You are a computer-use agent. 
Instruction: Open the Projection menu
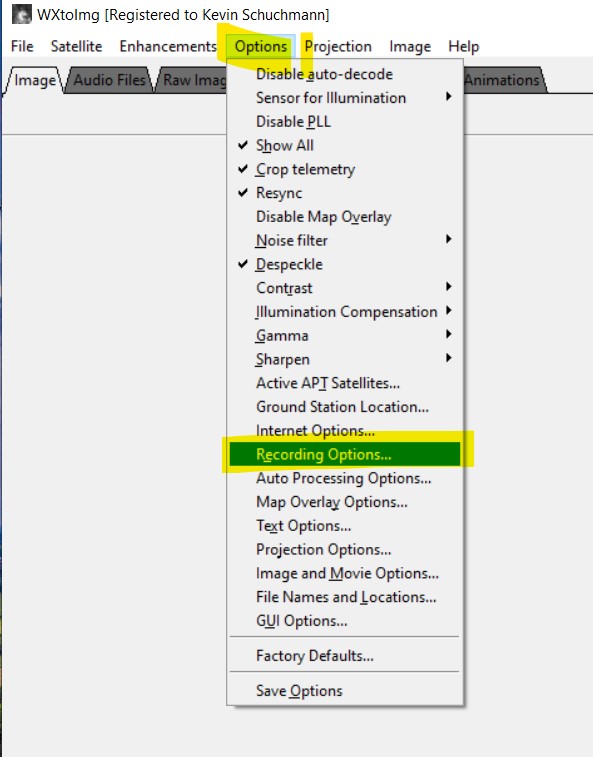click(x=338, y=46)
